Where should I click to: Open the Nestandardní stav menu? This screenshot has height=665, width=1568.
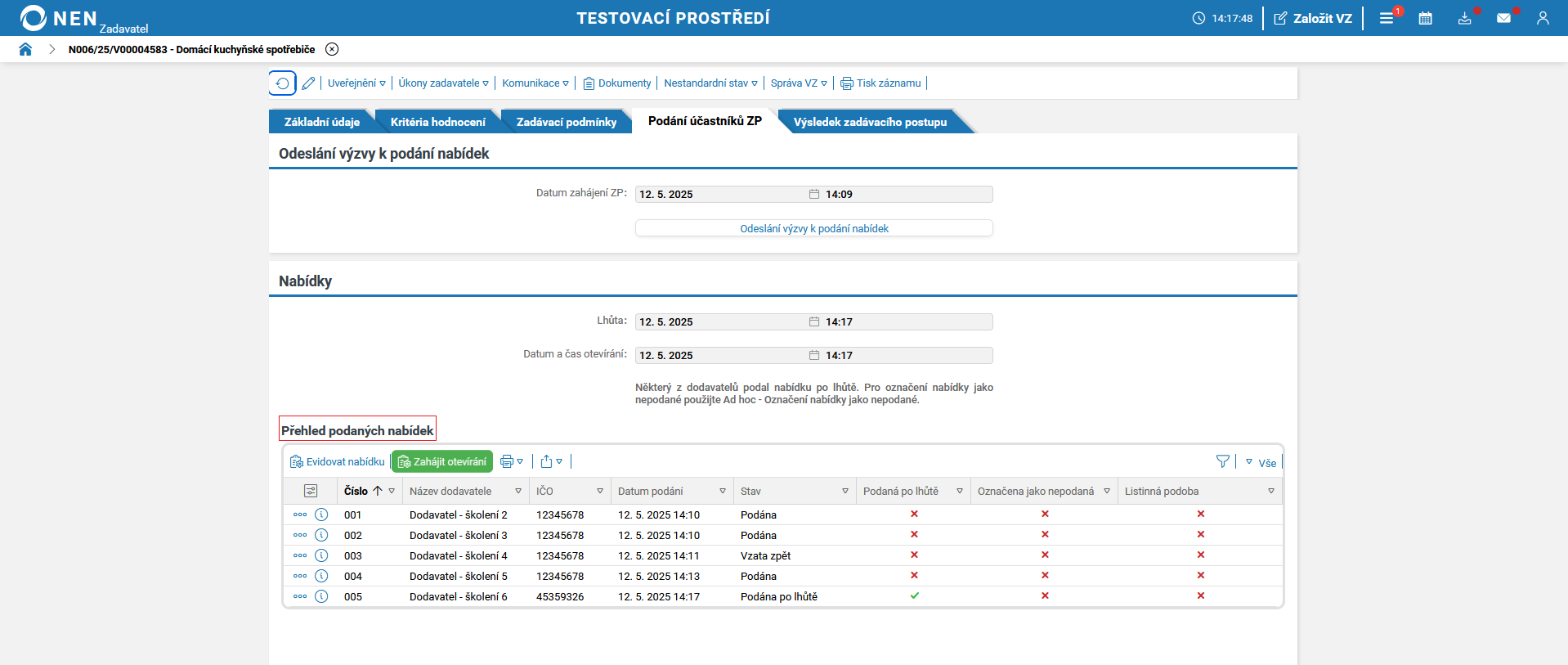click(x=710, y=83)
